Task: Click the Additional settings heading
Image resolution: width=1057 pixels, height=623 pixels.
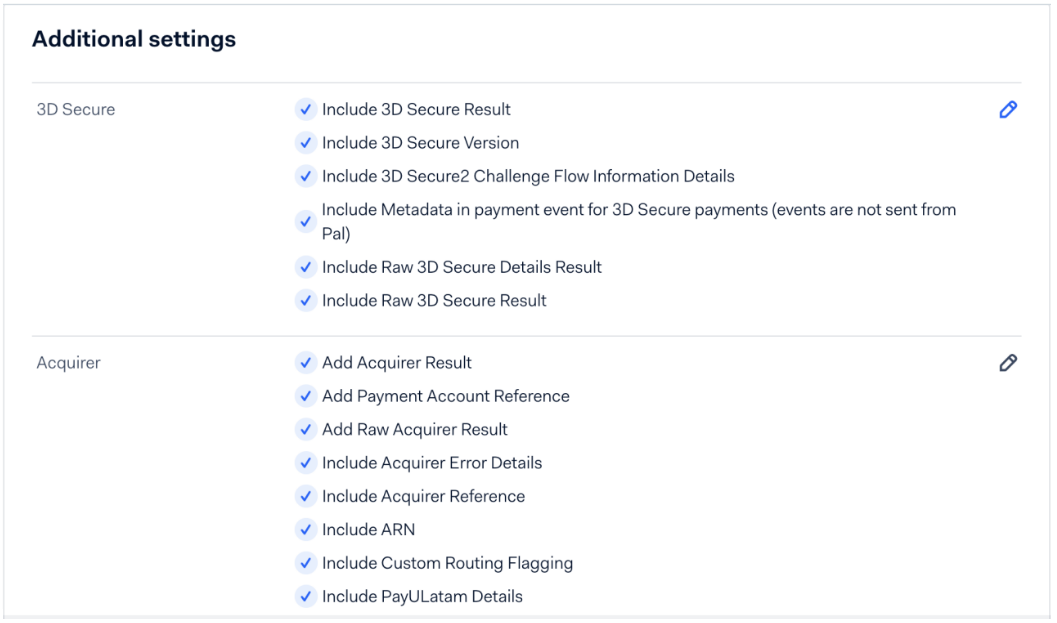Action: point(134,40)
